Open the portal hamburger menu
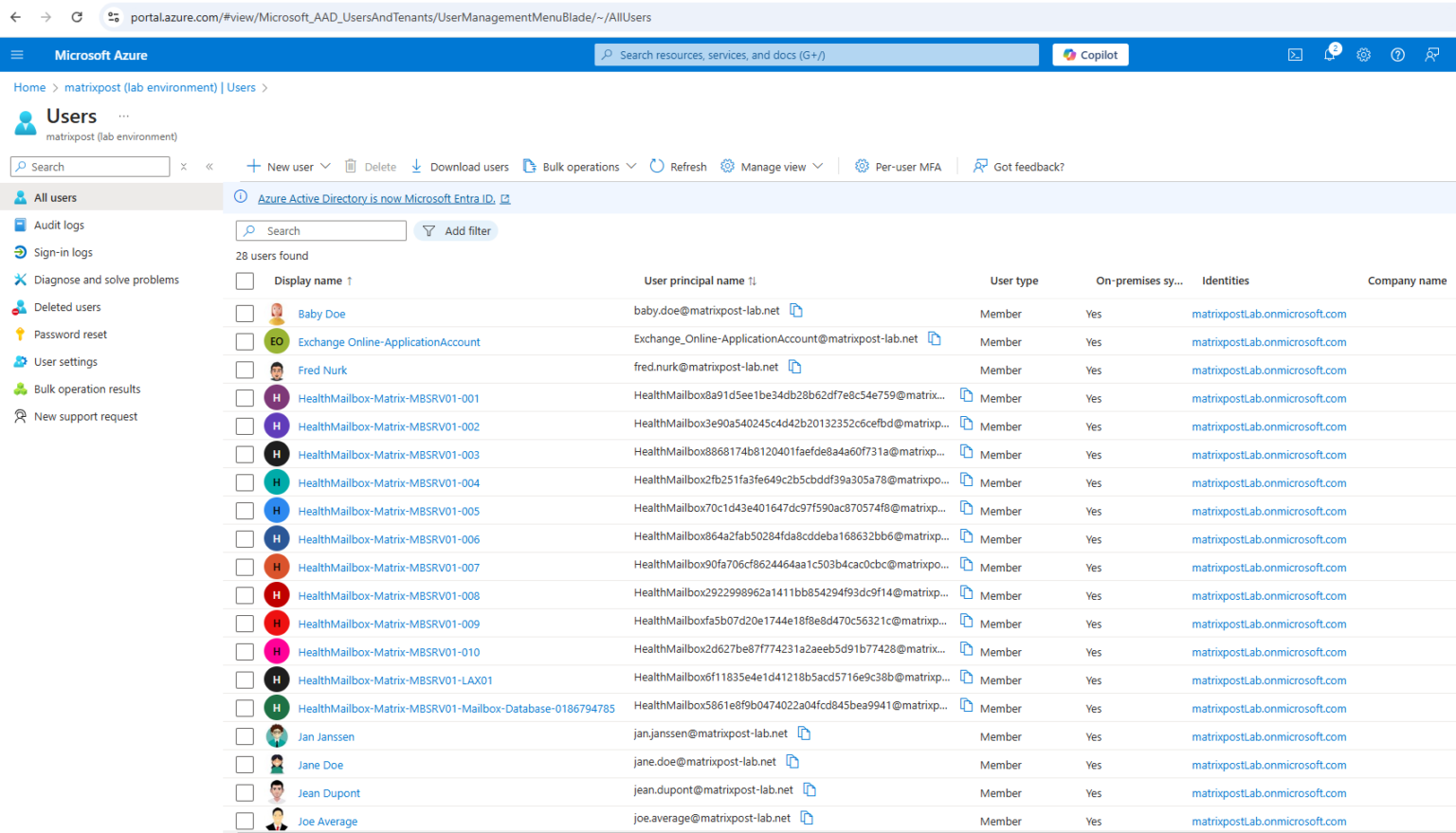Viewport: 1456px width, 833px height. [x=17, y=55]
